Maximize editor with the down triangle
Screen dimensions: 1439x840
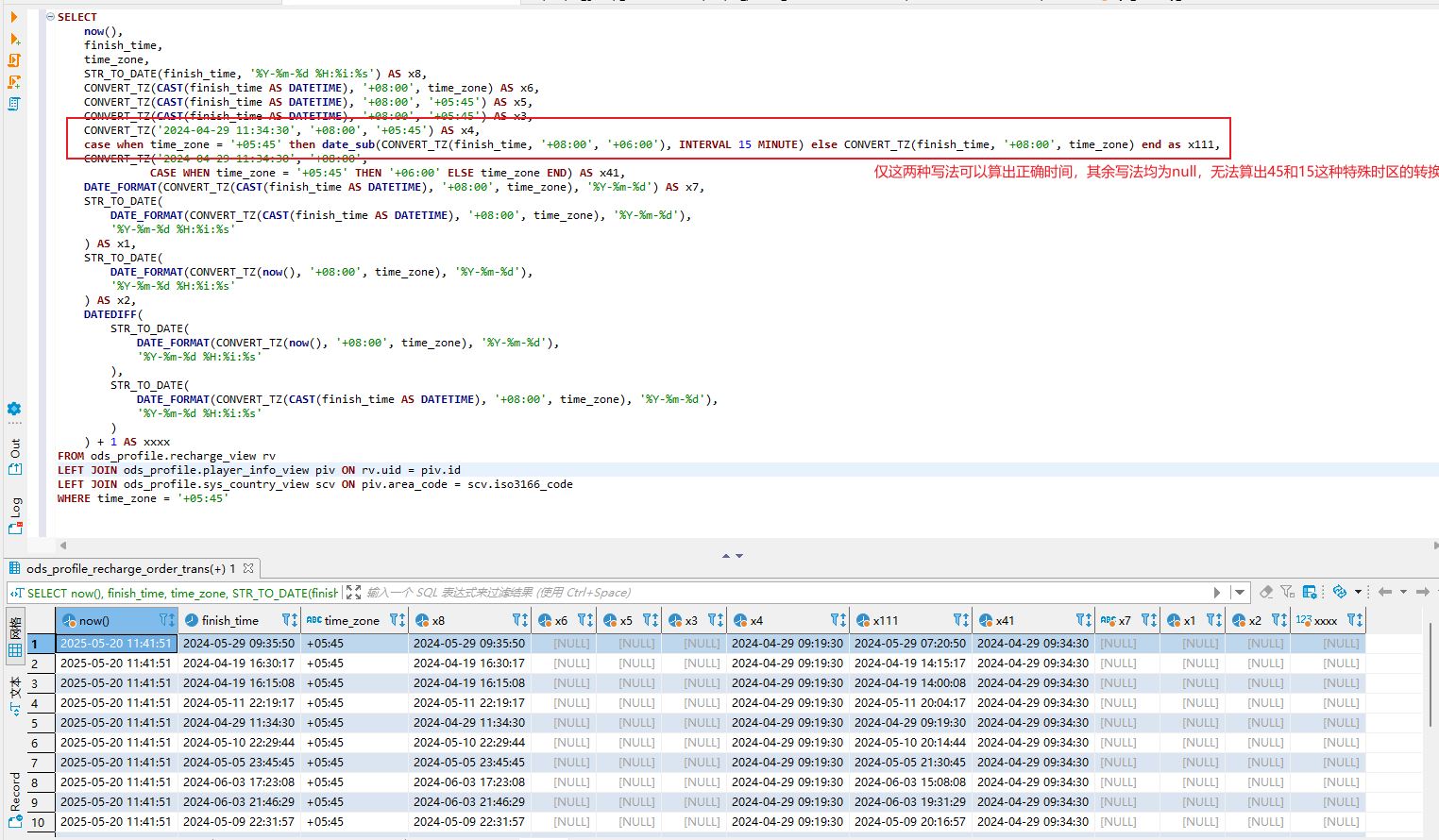pyautogui.click(x=739, y=556)
